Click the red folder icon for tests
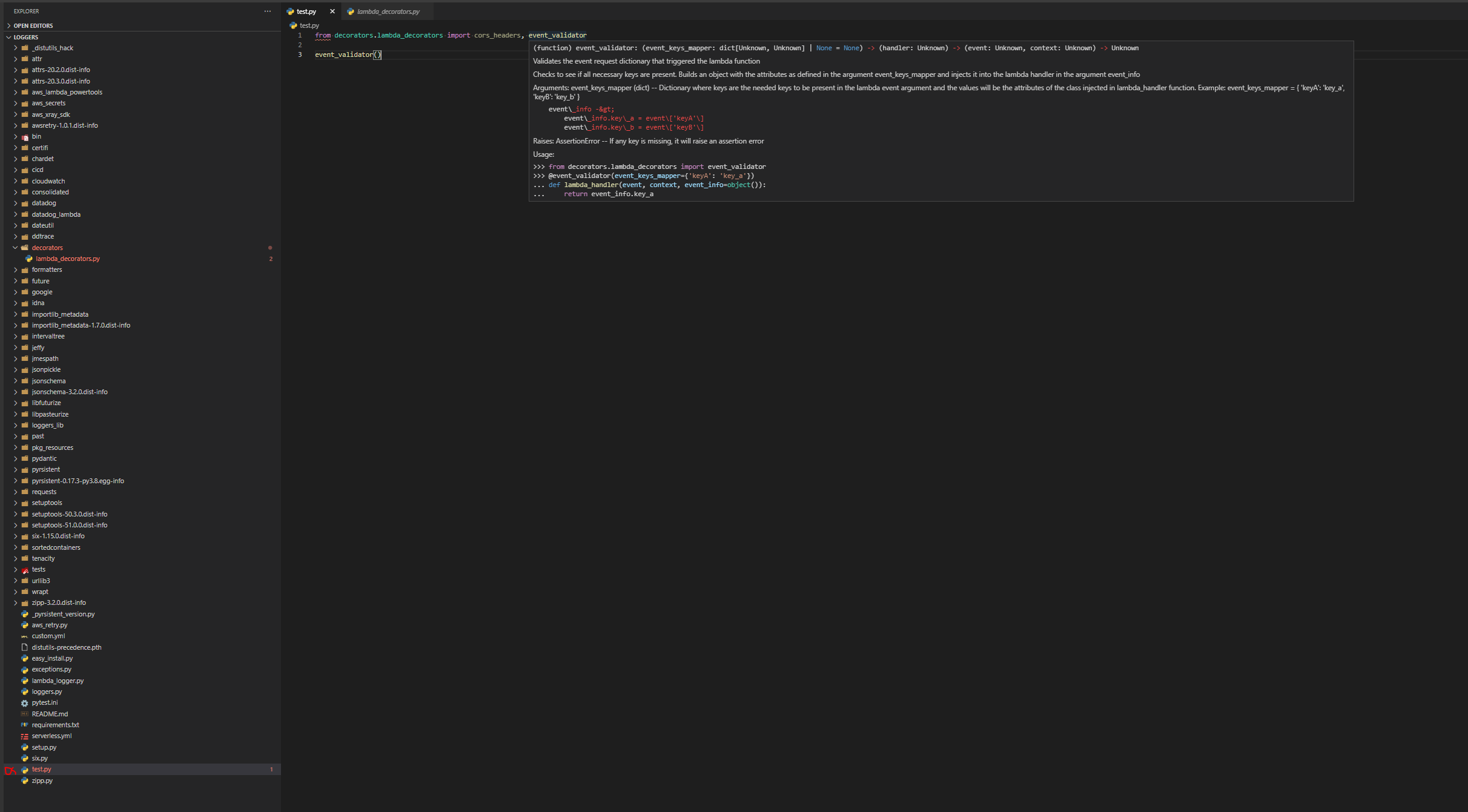The image size is (1468, 812). tap(24, 569)
